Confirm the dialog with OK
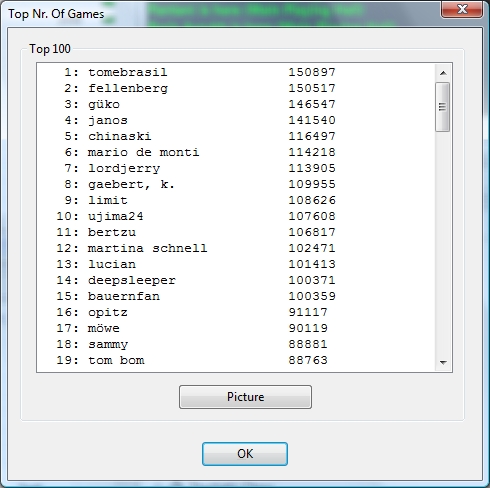Screen dimensions: 490x488 click(x=245, y=454)
